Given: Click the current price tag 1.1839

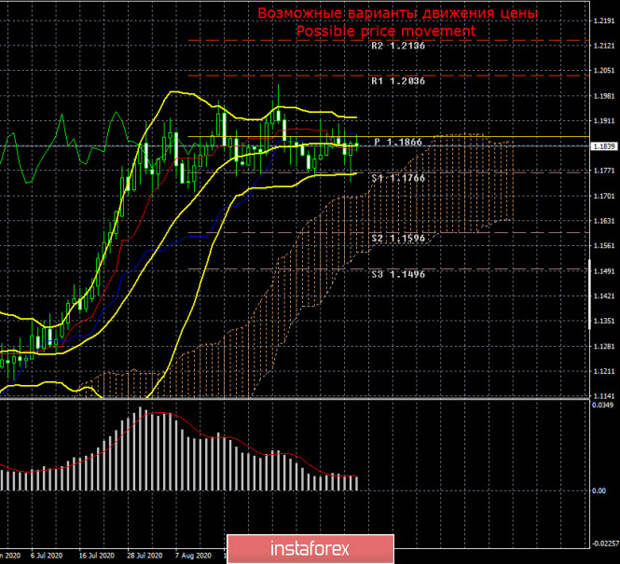Looking at the screenshot, I should (604, 146).
